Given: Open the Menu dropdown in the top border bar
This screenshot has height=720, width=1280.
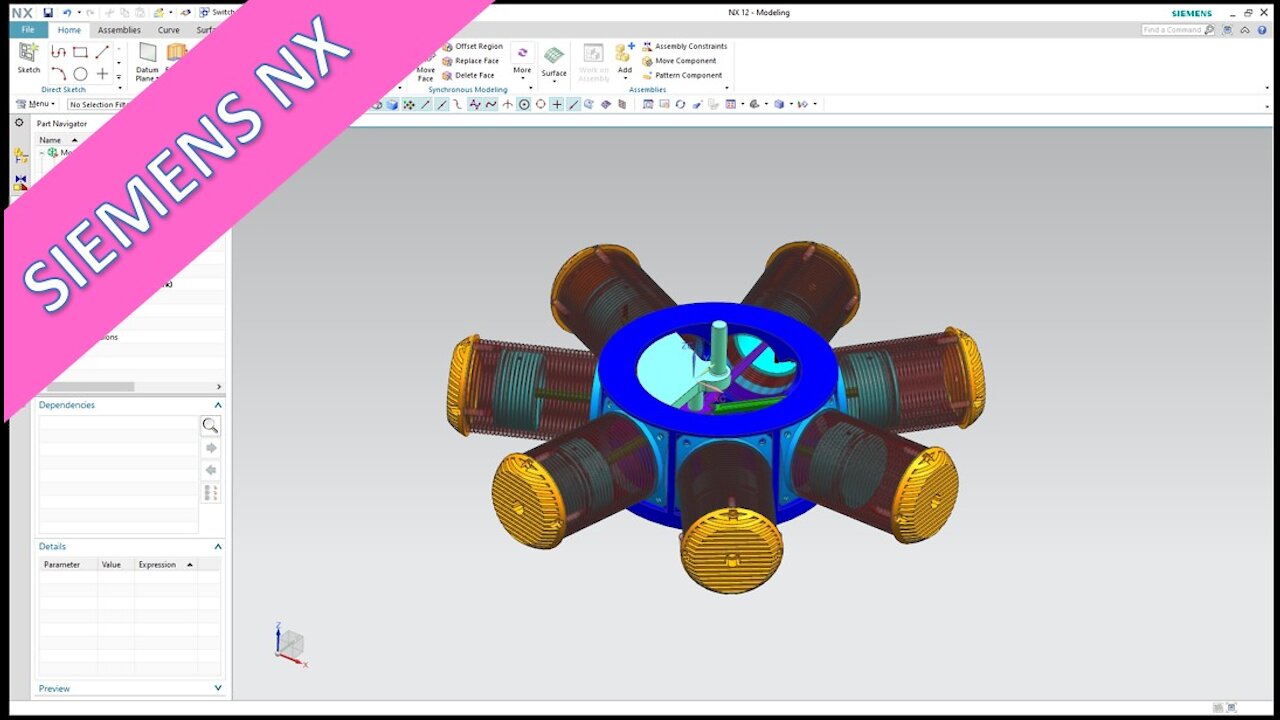Looking at the screenshot, I should pos(36,104).
